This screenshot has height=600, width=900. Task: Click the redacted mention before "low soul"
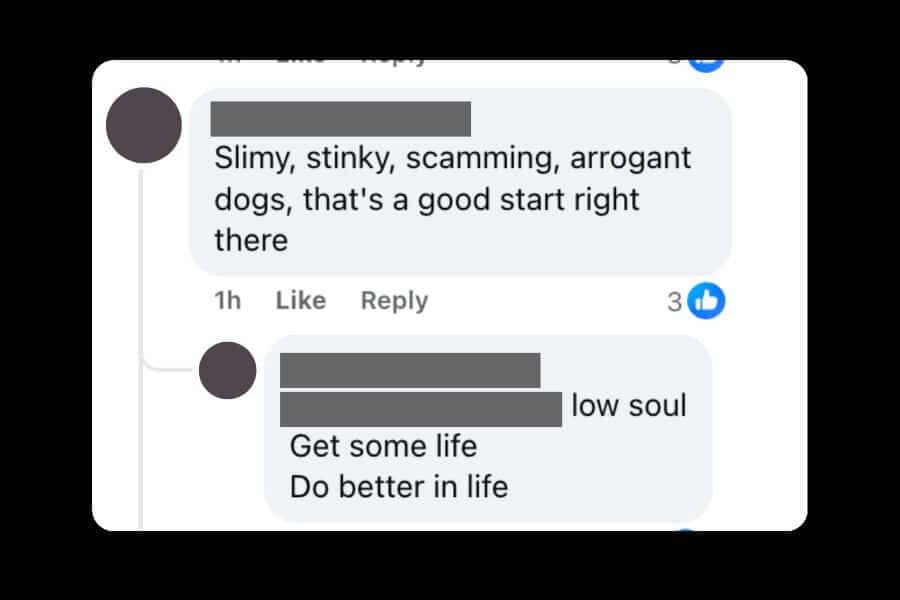[x=421, y=409]
